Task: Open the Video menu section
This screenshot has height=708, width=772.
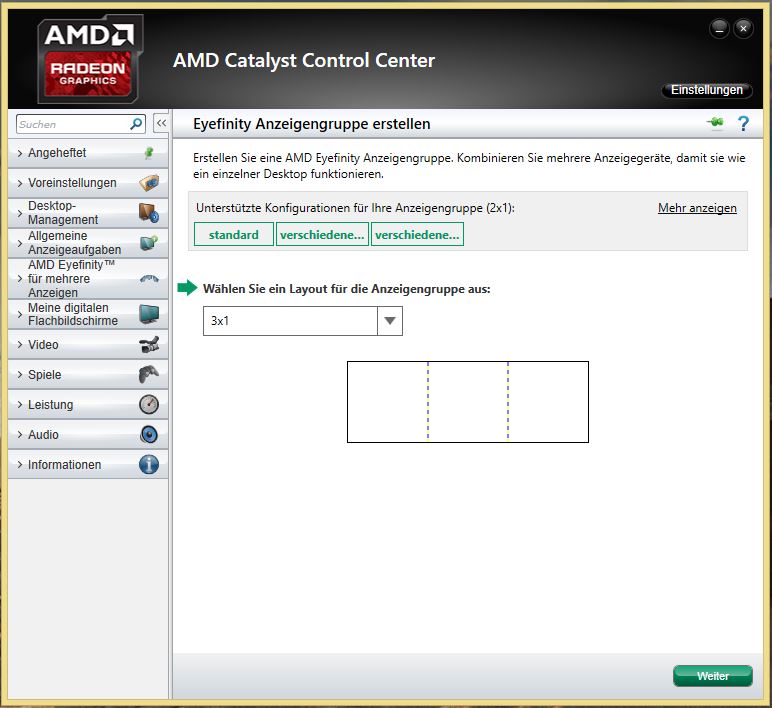Action: point(88,345)
